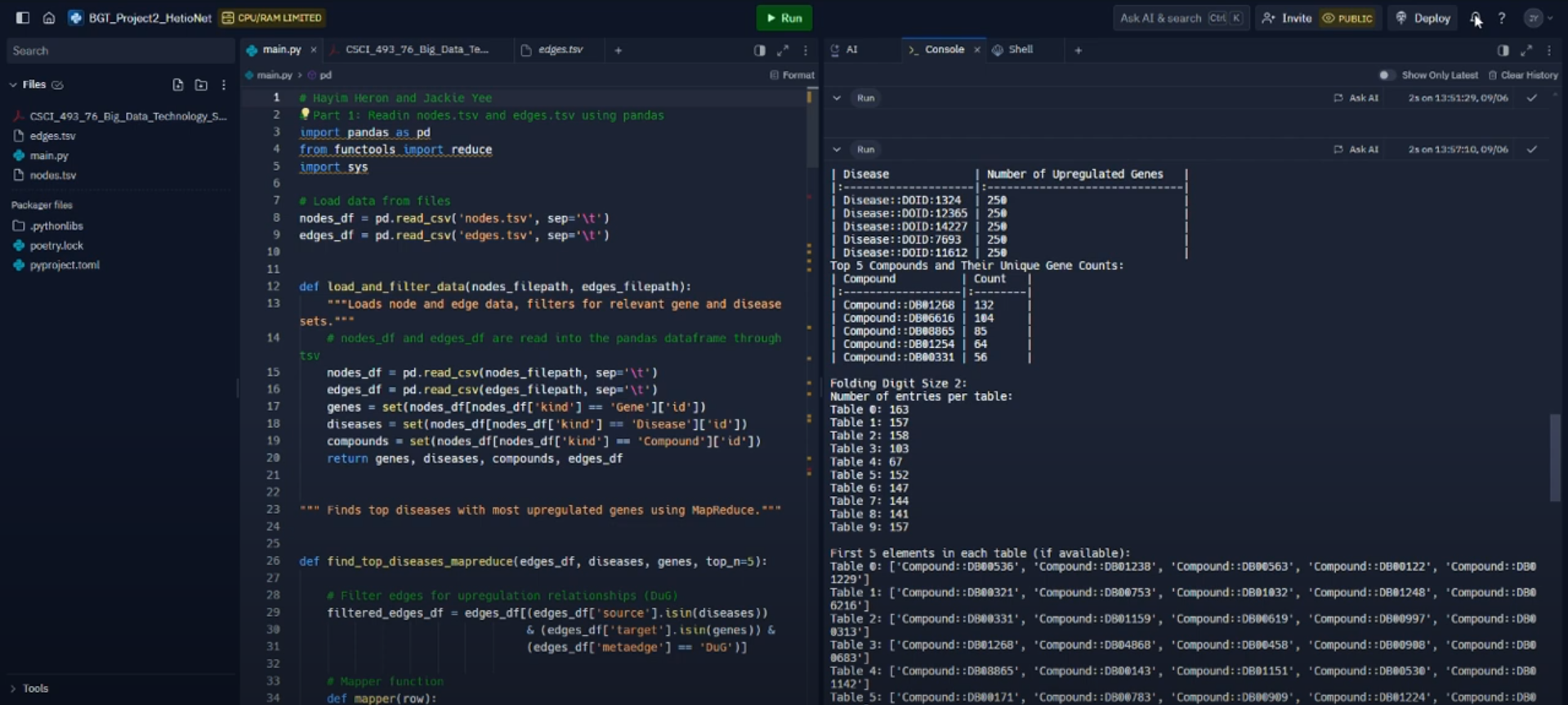Image resolution: width=1568 pixels, height=705 pixels.
Task: Click the file Search input field
Action: 120,51
